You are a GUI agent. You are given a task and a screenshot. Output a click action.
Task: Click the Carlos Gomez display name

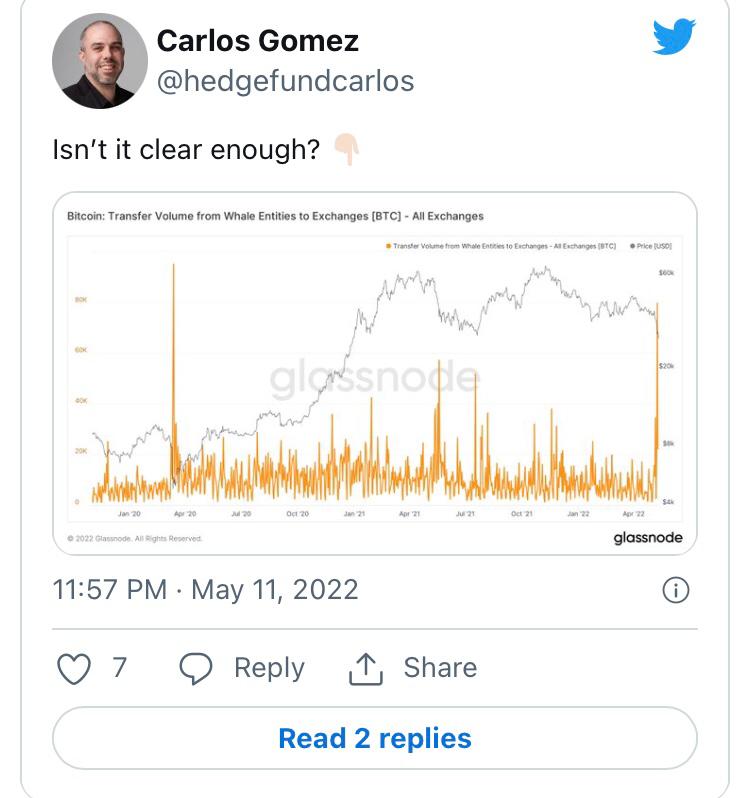pos(258,41)
